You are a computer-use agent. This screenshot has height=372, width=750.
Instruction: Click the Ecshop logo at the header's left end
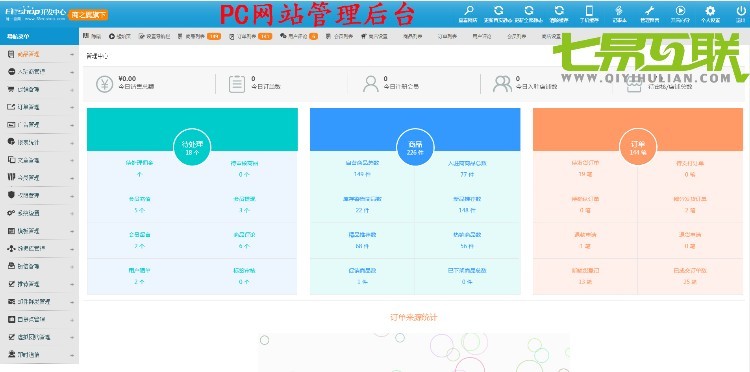[35, 13]
